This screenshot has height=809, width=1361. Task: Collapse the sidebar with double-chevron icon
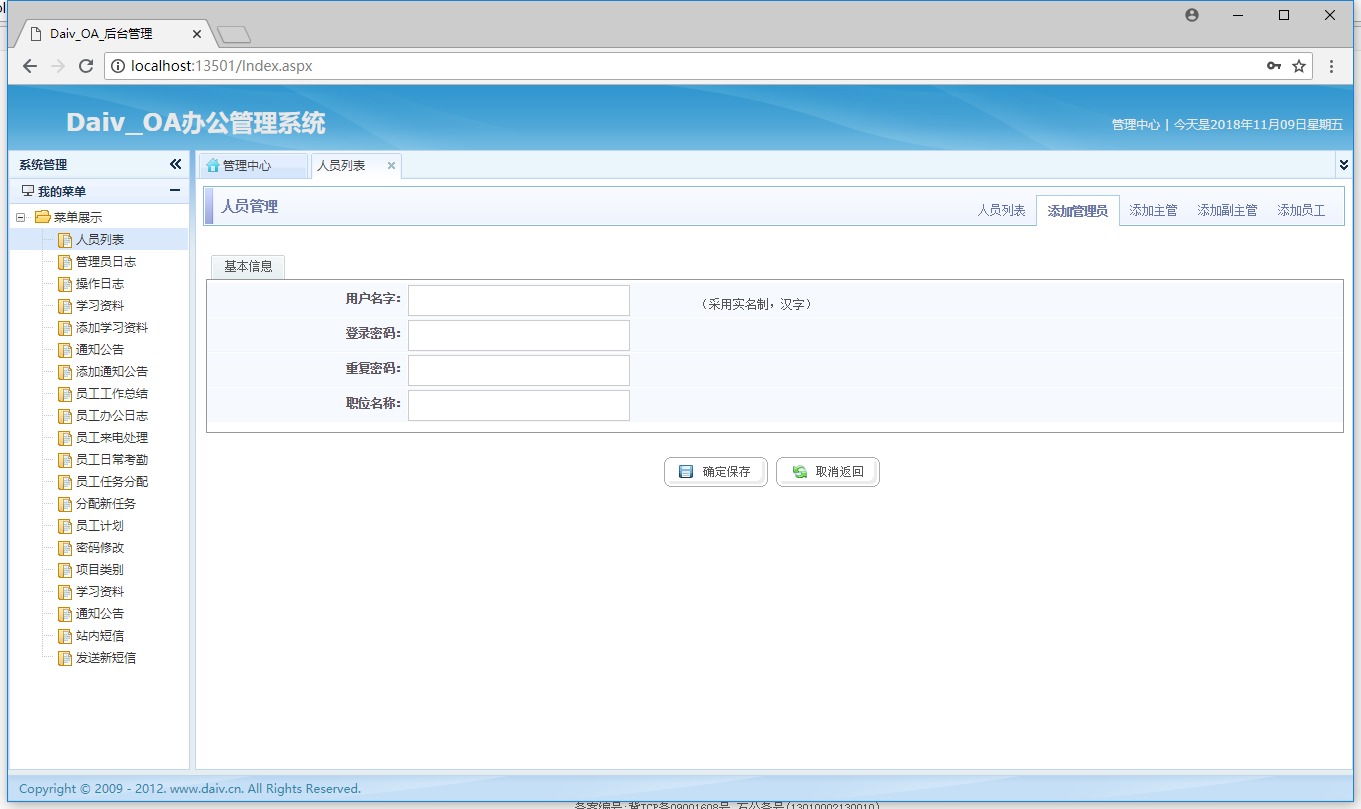[x=175, y=164]
